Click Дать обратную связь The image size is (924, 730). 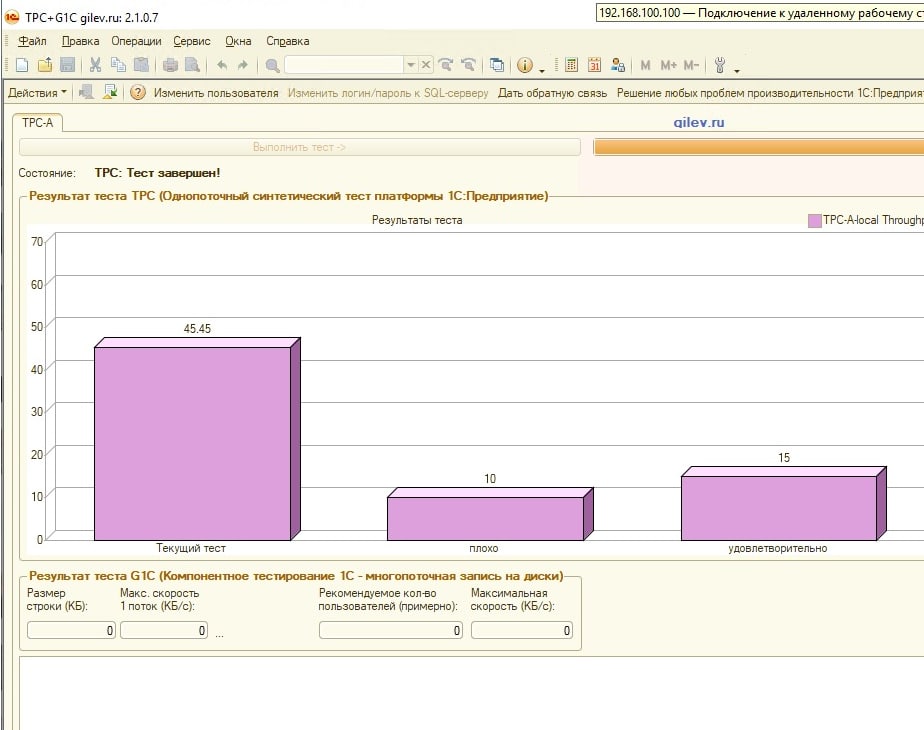point(552,93)
